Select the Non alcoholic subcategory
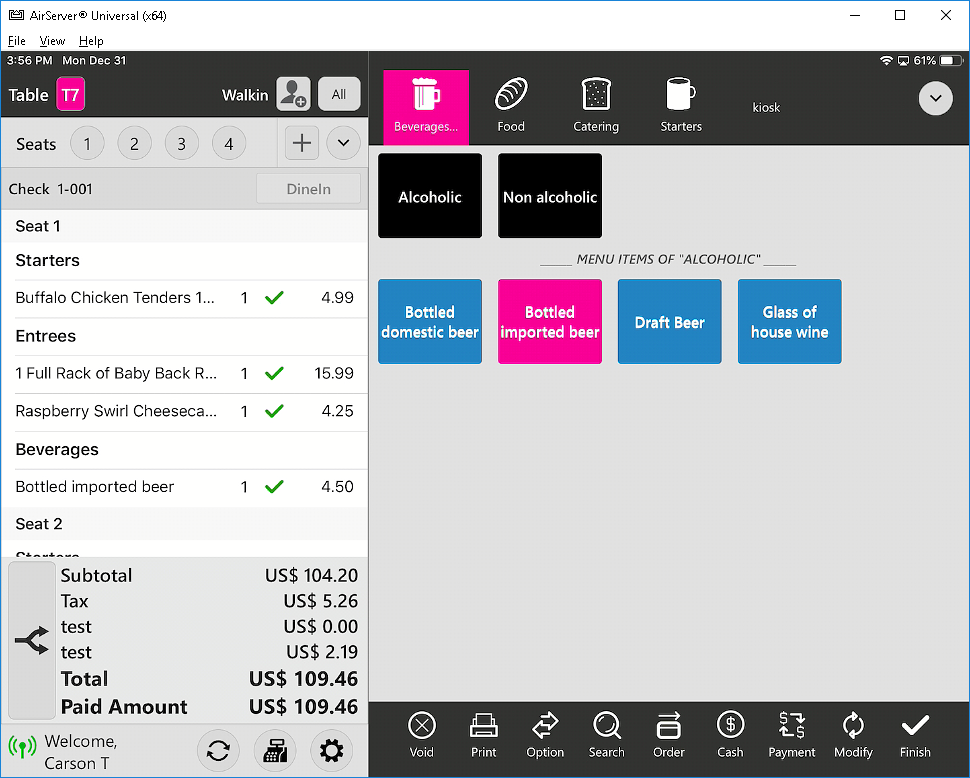This screenshot has height=778, width=970. 550,196
